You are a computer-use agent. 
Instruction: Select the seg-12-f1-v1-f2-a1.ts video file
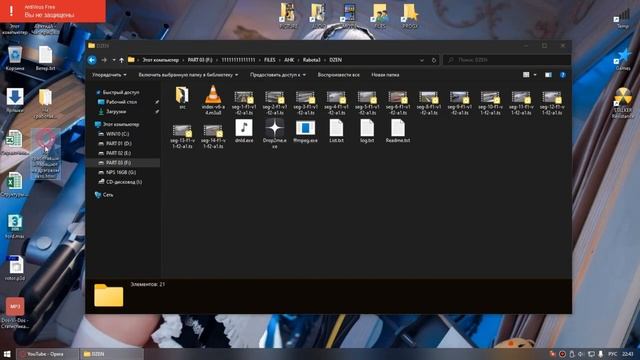(x=552, y=97)
